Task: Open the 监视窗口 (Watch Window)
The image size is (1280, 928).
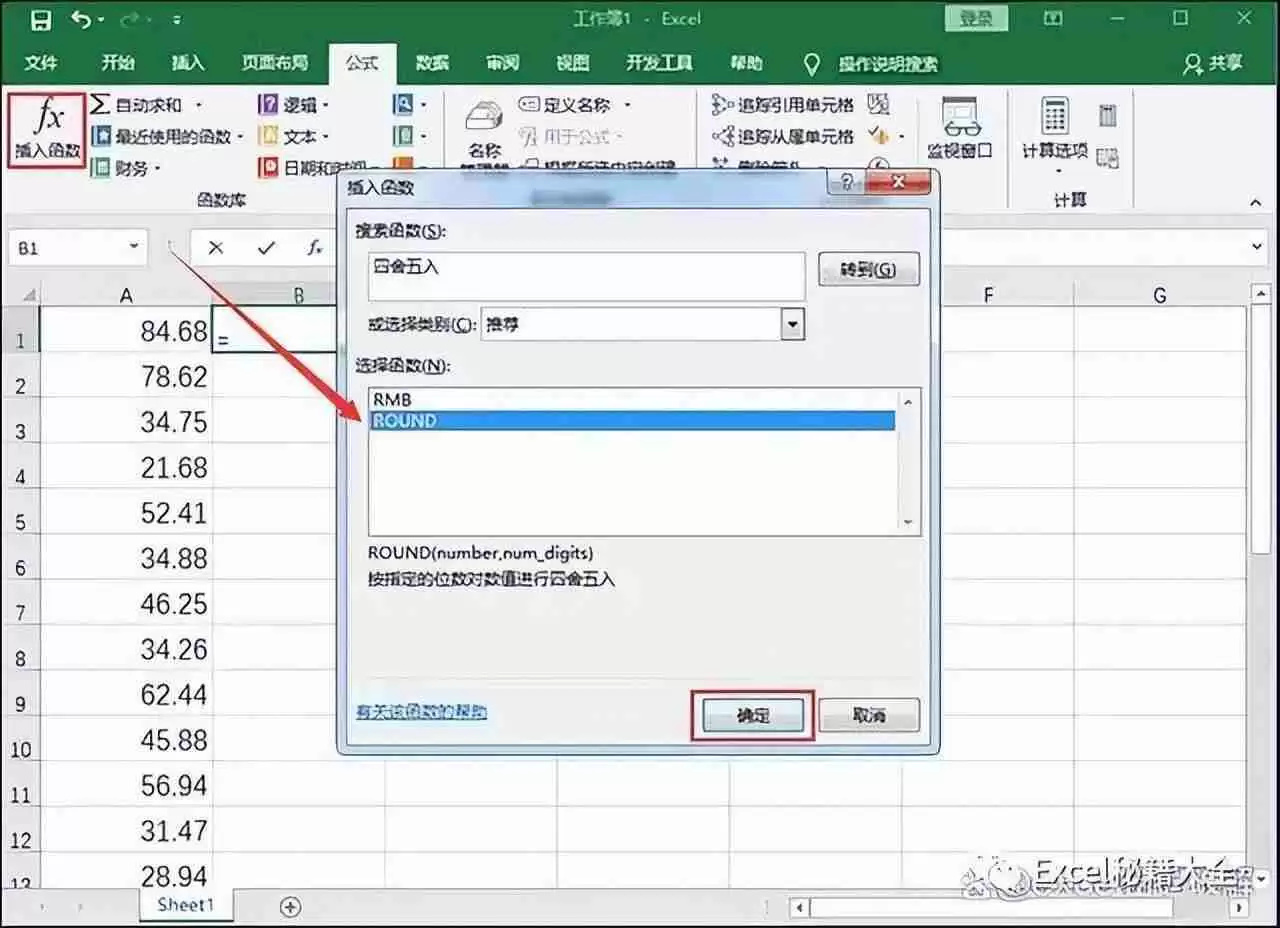Action: click(961, 128)
